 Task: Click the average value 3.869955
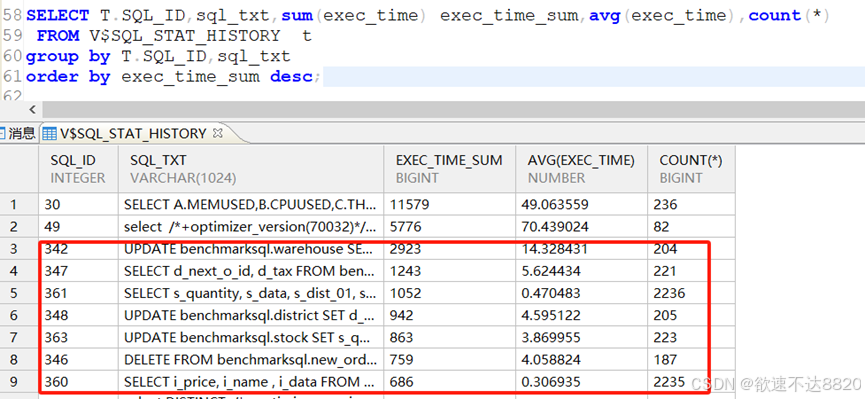[x=581, y=337]
